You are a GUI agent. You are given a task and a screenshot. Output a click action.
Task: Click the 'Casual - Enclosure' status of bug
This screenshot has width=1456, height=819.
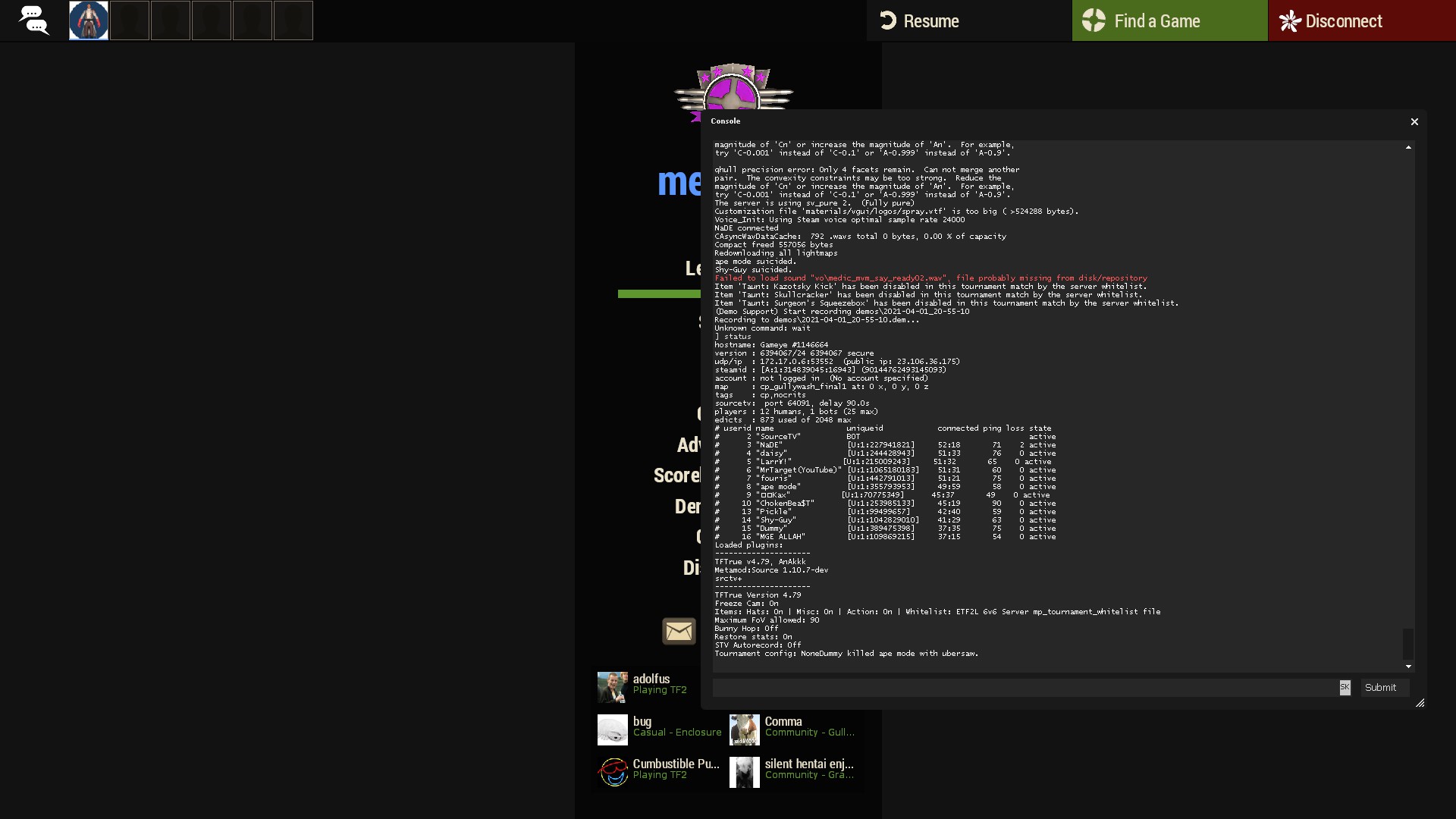click(x=677, y=733)
